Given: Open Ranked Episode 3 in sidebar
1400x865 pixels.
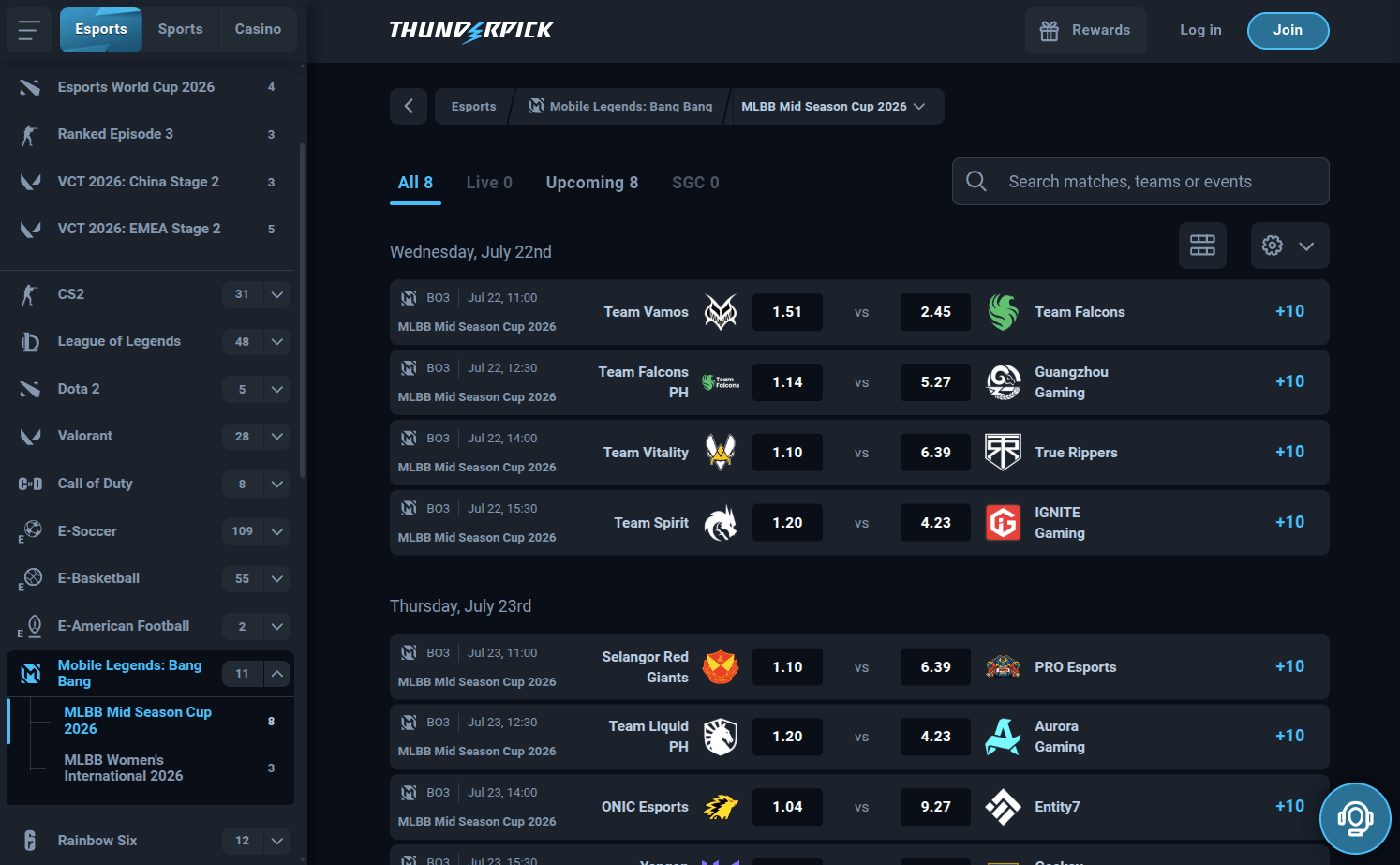Looking at the screenshot, I should tap(150, 134).
